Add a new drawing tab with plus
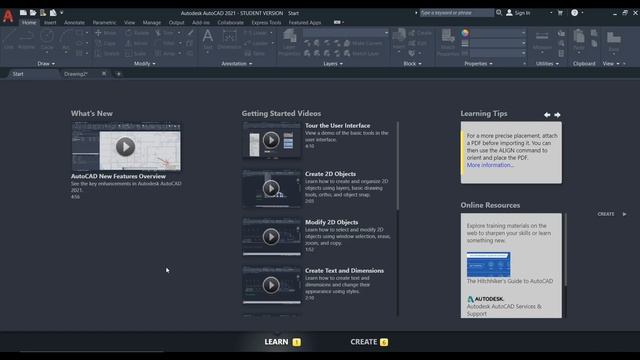This screenshot has width=640, height=360. pyautogui.click(x=119, y=74)
